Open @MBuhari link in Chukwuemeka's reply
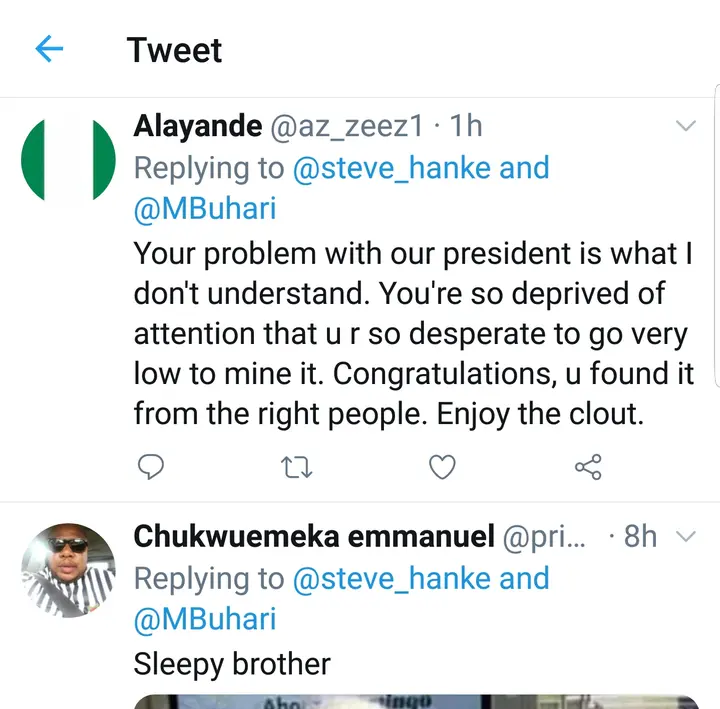720x709 pixels. pyautogui.click(x=205, y=619)
